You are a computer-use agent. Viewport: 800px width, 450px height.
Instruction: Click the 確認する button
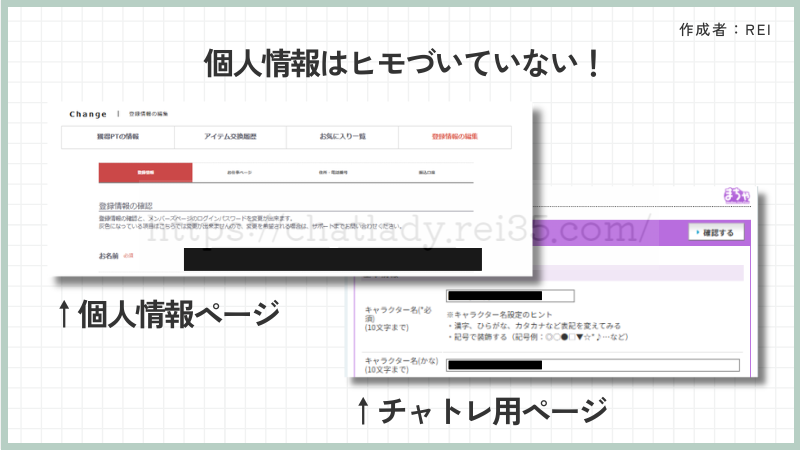(716, 233)
